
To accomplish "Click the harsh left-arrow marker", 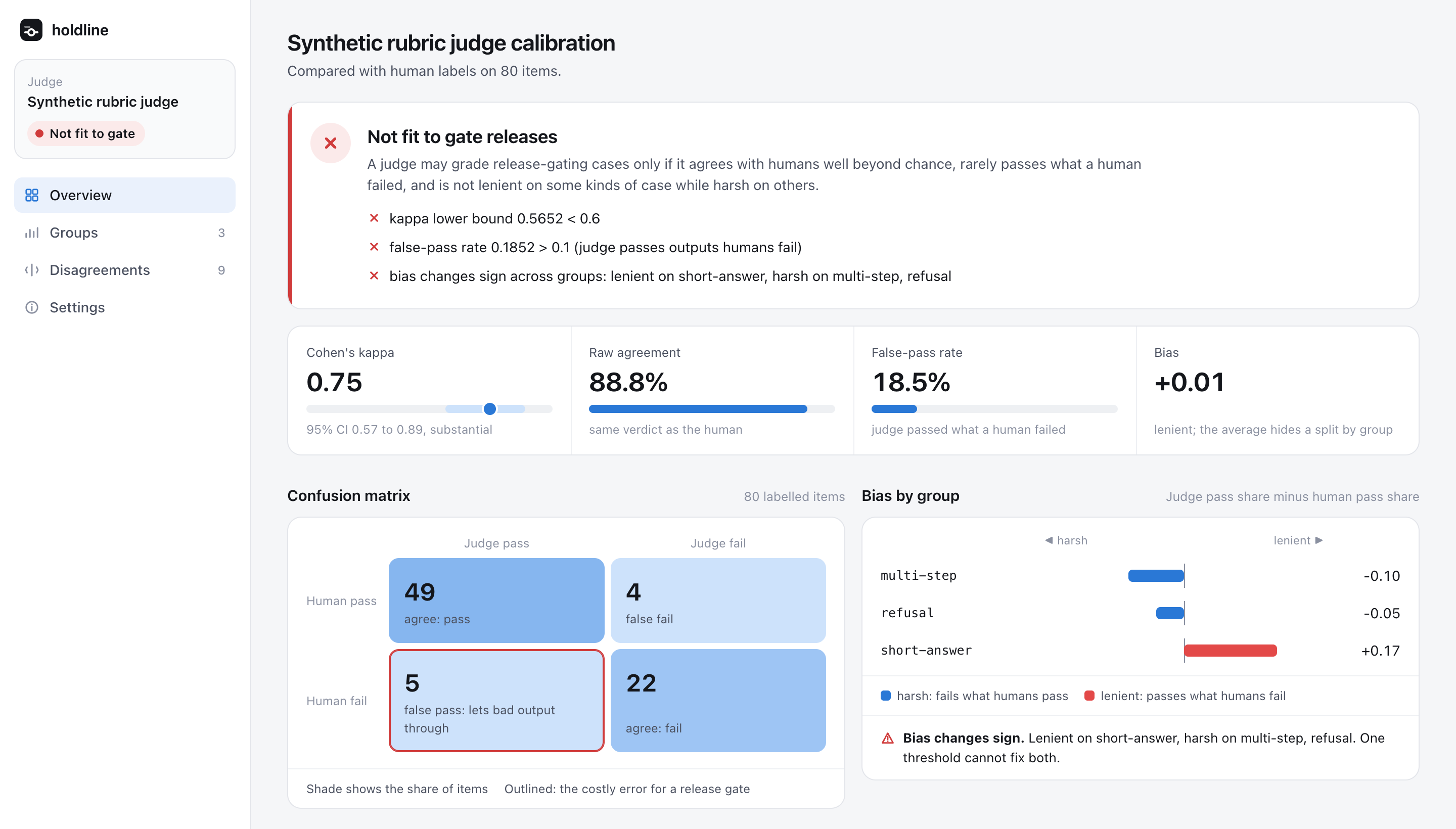I will (x=1049, y=540).
